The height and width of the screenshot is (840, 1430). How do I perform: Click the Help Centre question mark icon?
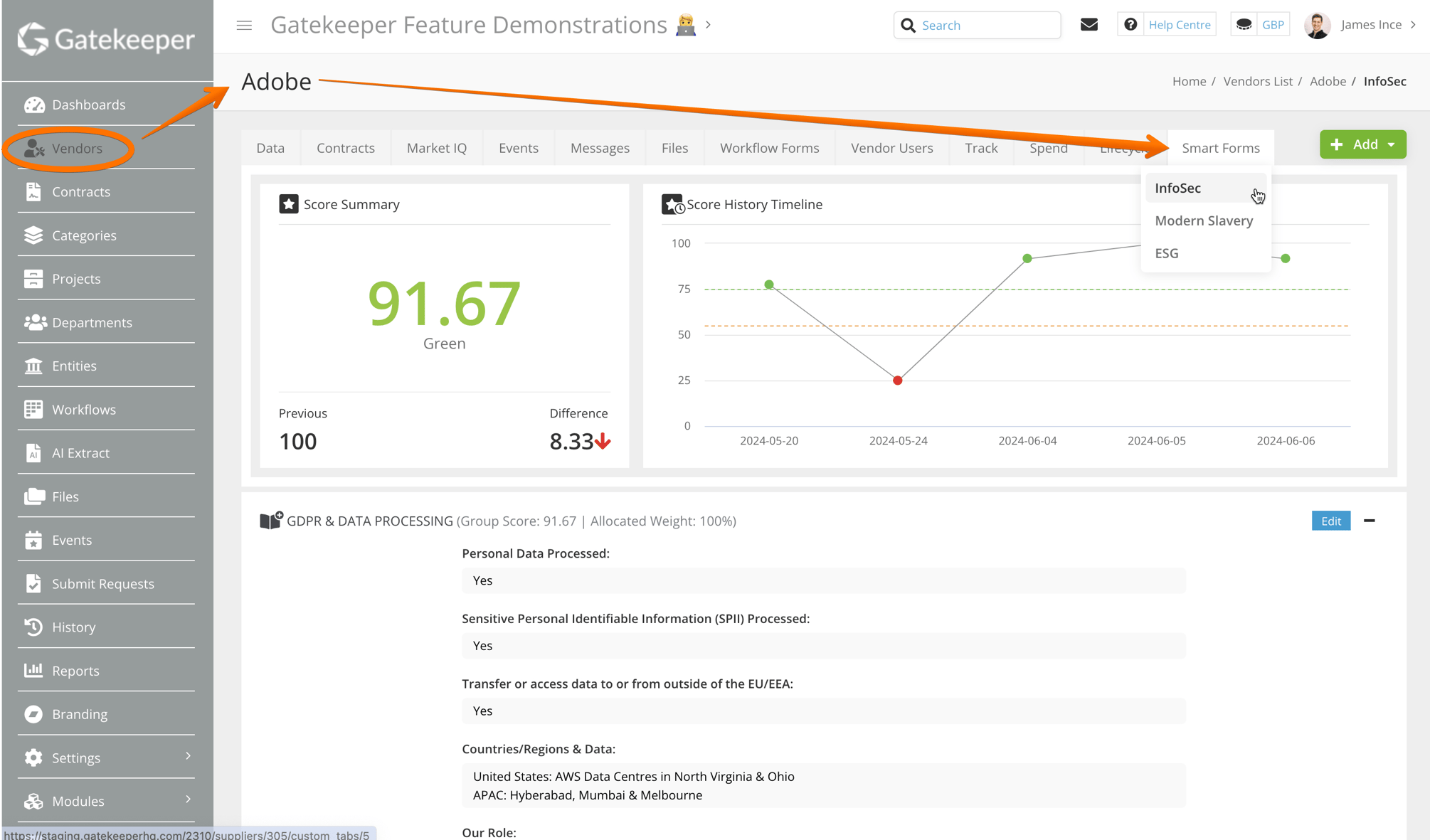tap(1130, 25)
